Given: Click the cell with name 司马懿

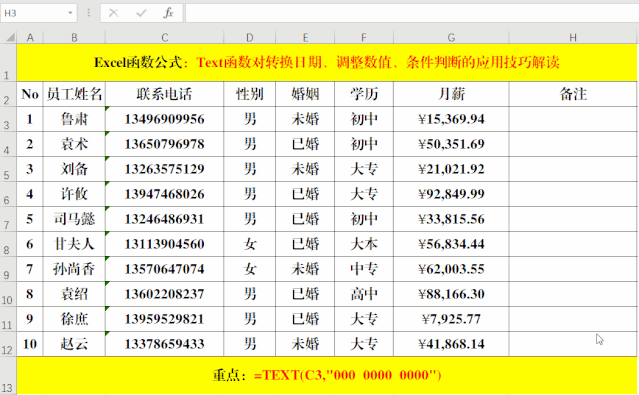Looking at the screenshot, I should [74, 219].
